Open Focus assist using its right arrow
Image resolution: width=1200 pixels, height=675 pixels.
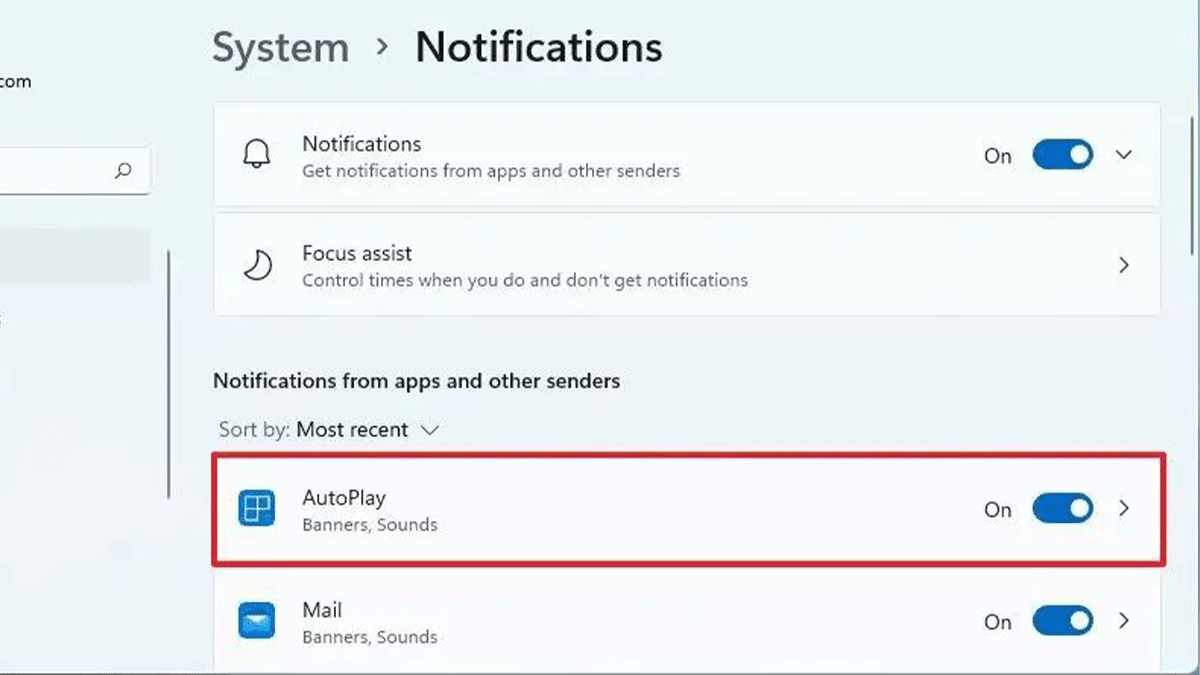pos(1124,265)
